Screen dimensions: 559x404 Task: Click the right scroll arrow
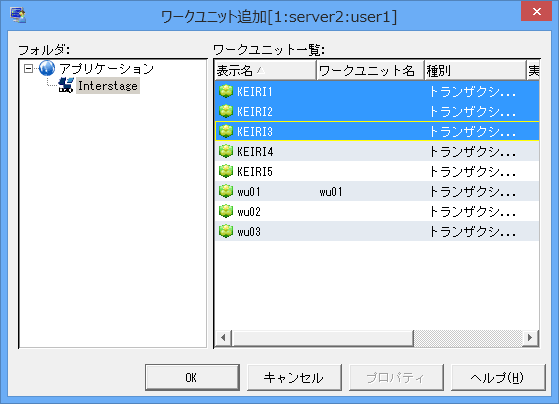pyautogui.click(x=530, y=337)
